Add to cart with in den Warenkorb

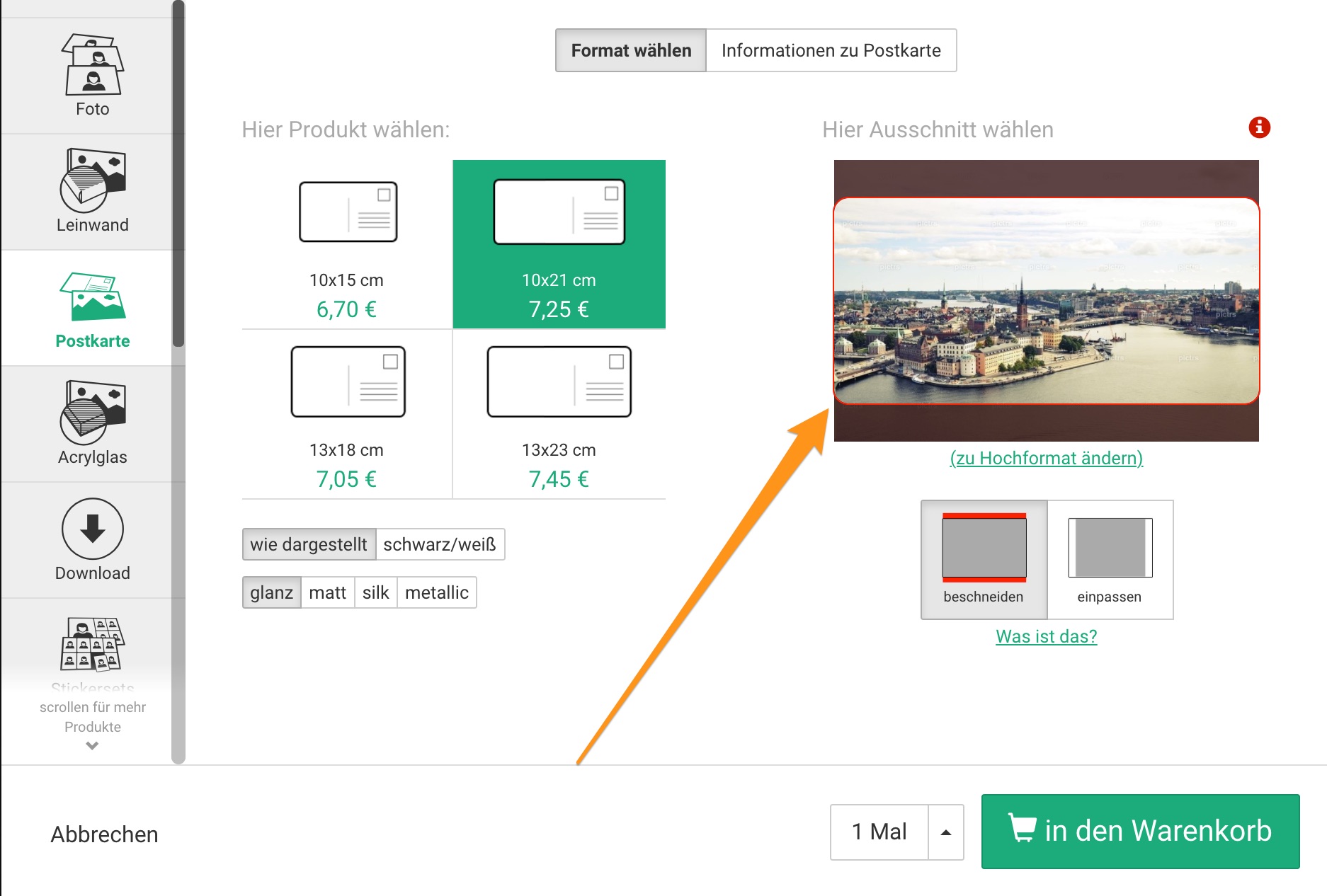coord(1140,832)
